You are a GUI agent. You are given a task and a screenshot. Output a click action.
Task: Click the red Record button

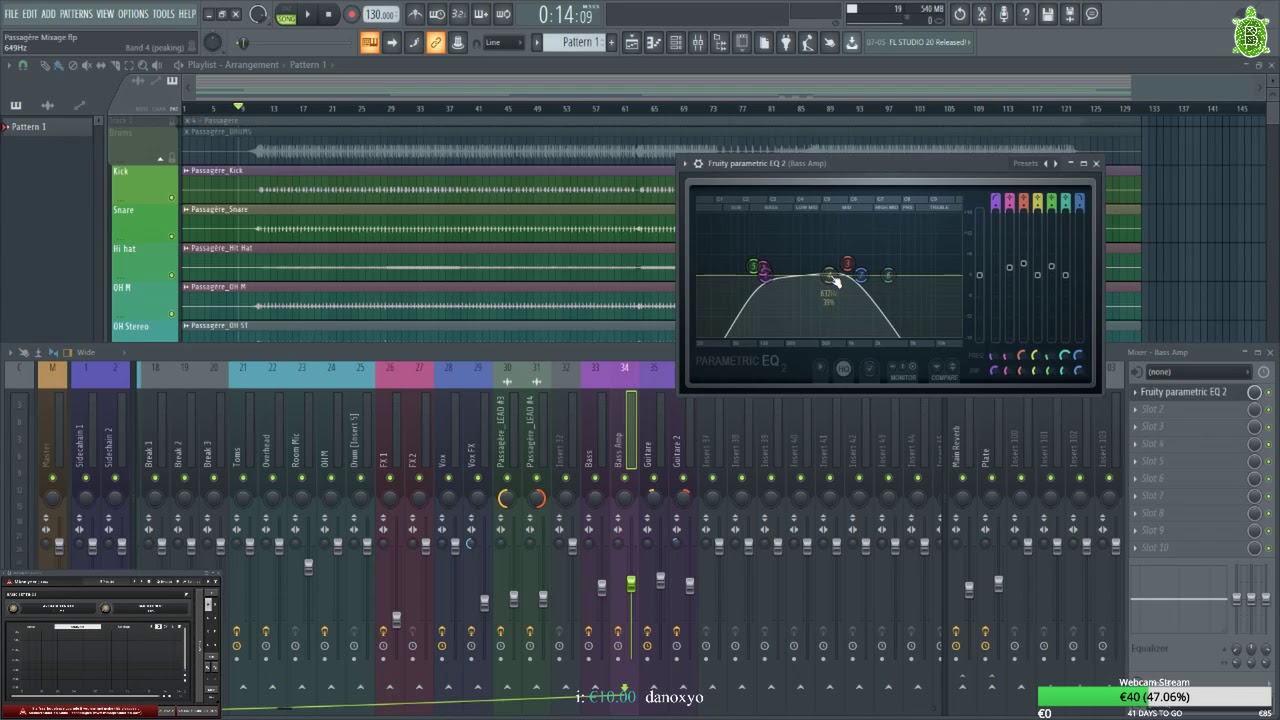(x=351, y=15)
